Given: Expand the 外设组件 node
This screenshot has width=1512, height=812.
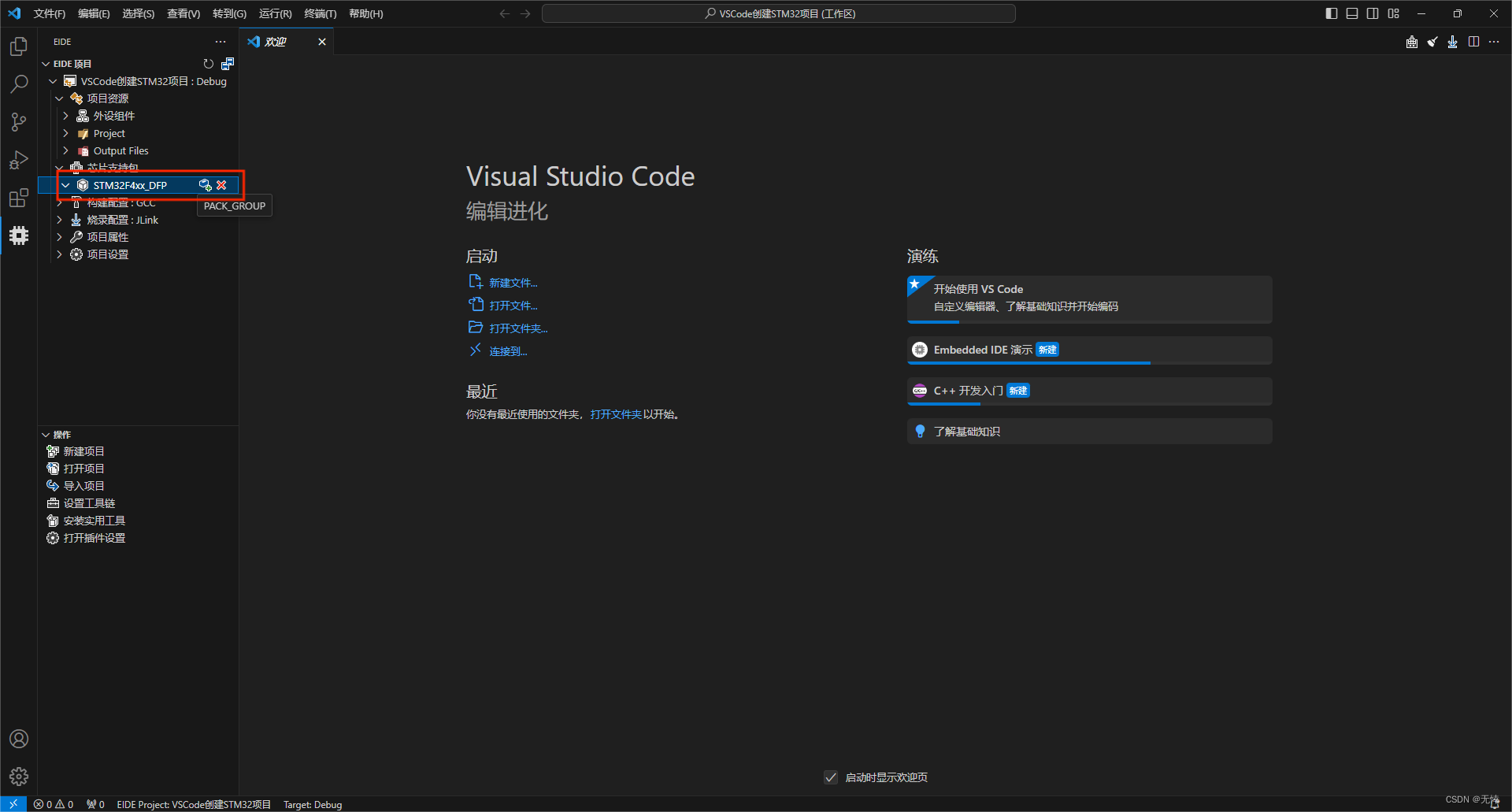Looking at the screenshot, I should coord(66,116).
